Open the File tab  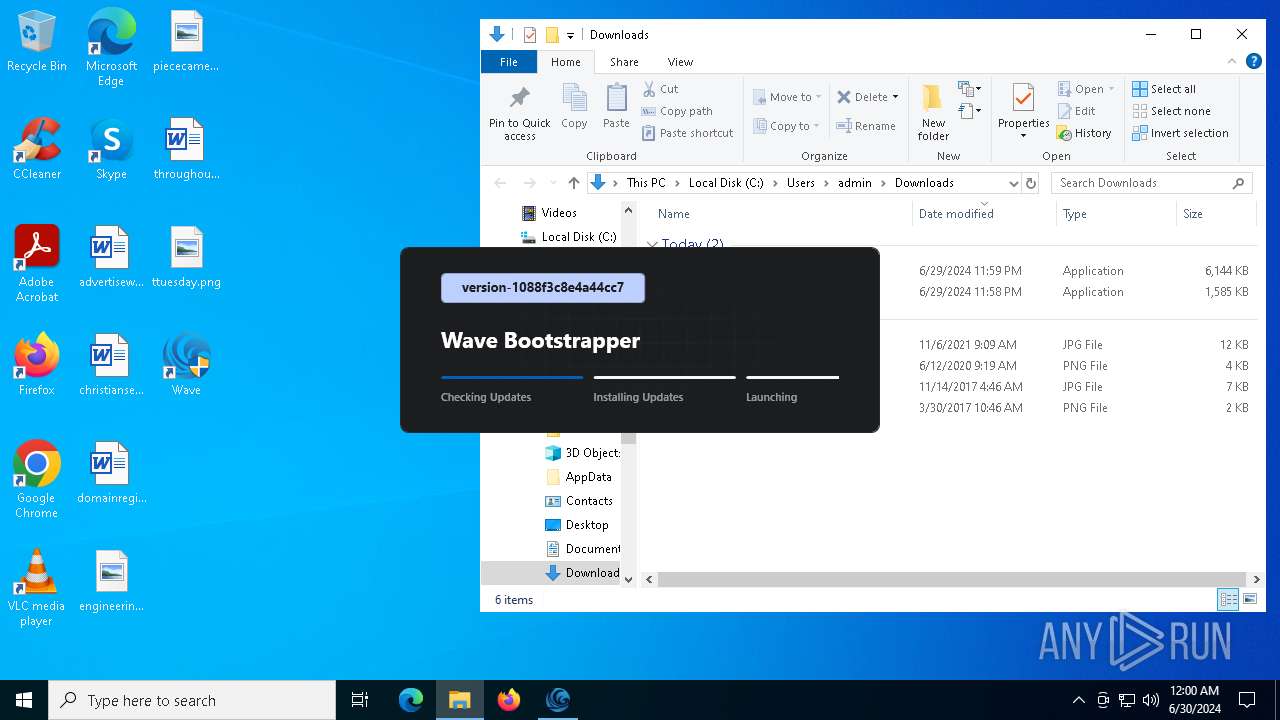pyautogui.click(x=509, y=62)
